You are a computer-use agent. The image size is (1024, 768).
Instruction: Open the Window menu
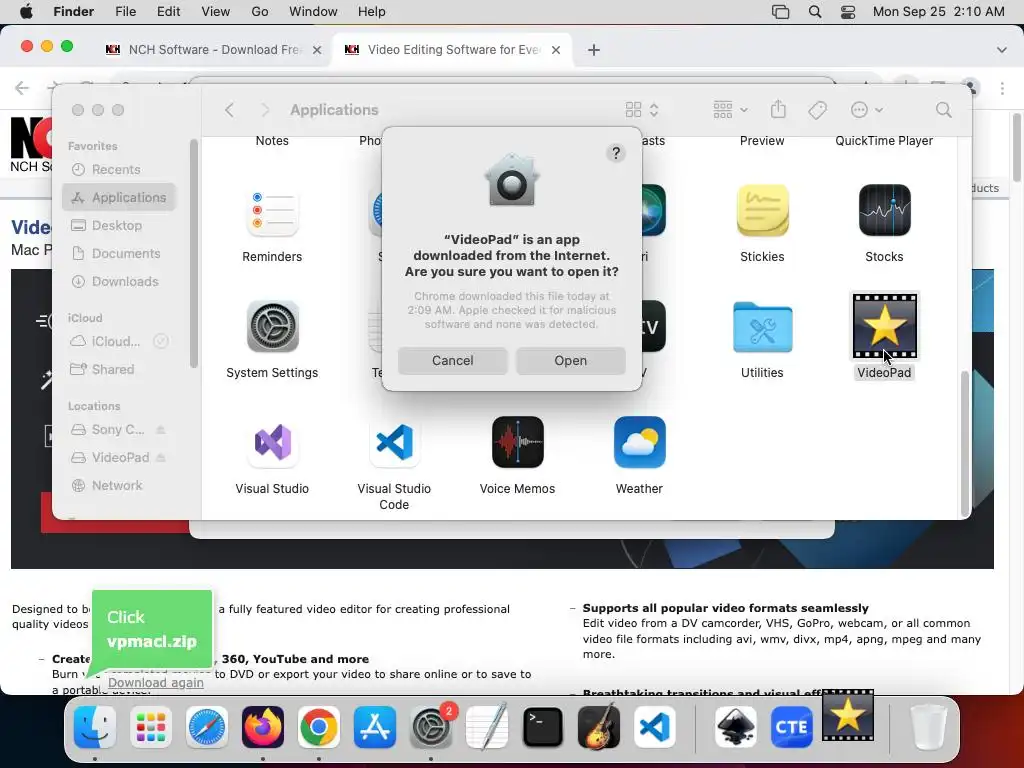coord(313,12)
